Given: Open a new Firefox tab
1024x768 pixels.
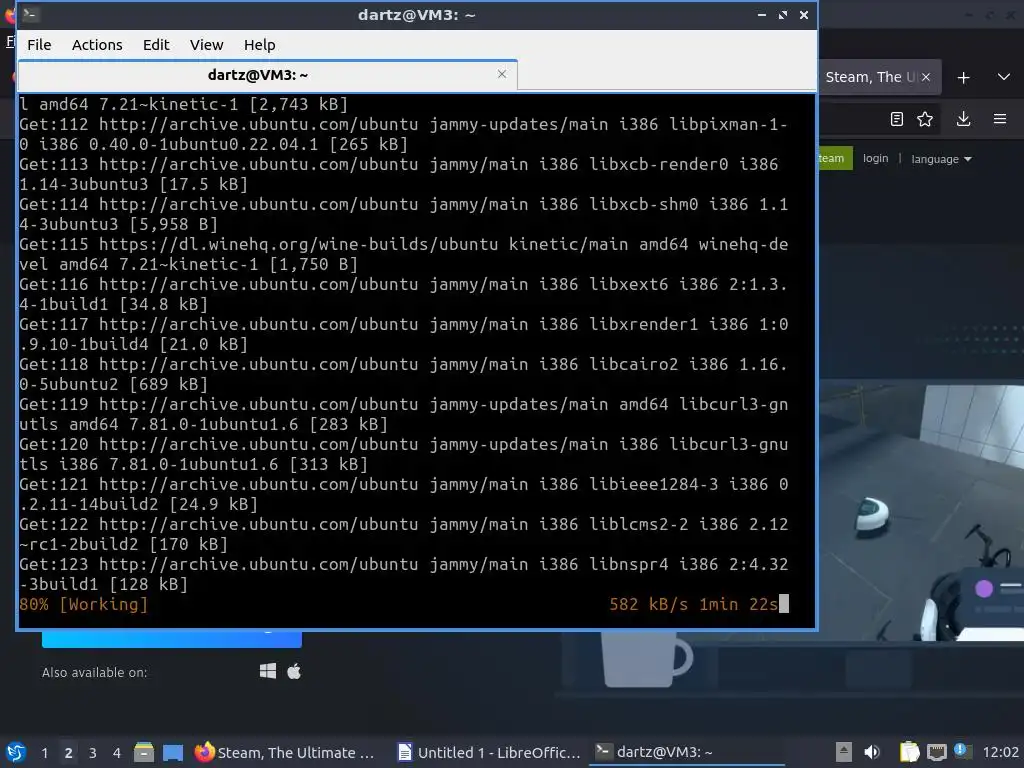Looking at the screenshot, I should 963,78.
